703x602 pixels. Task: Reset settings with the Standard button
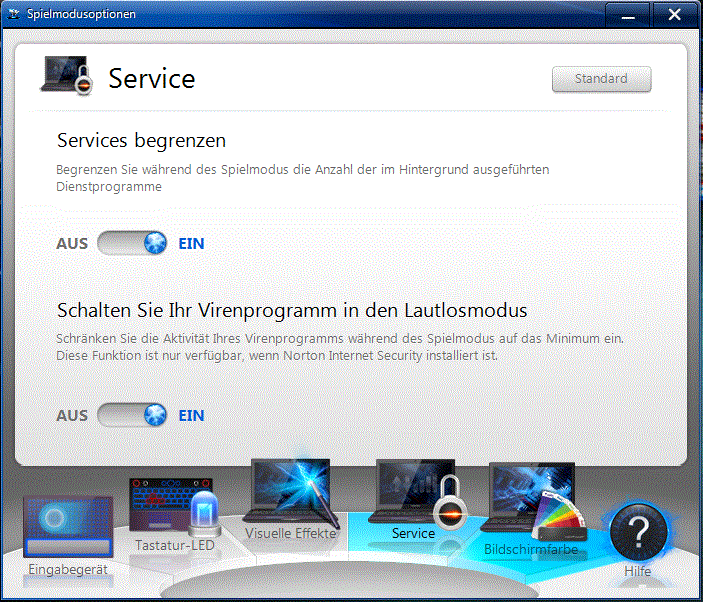pos(602,79)
